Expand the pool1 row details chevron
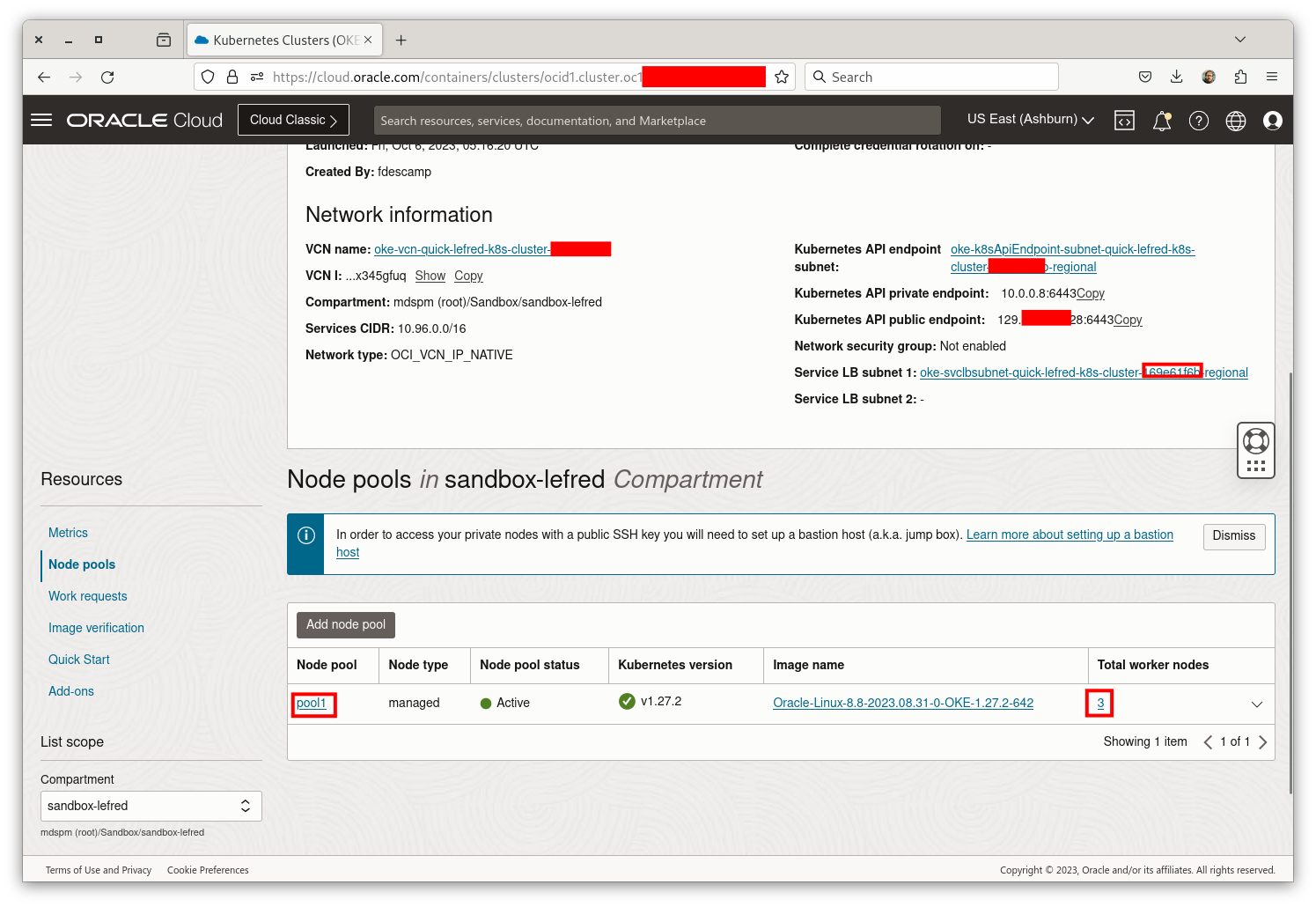The width and height of the screenshot is (1316, 907). 1257,704
